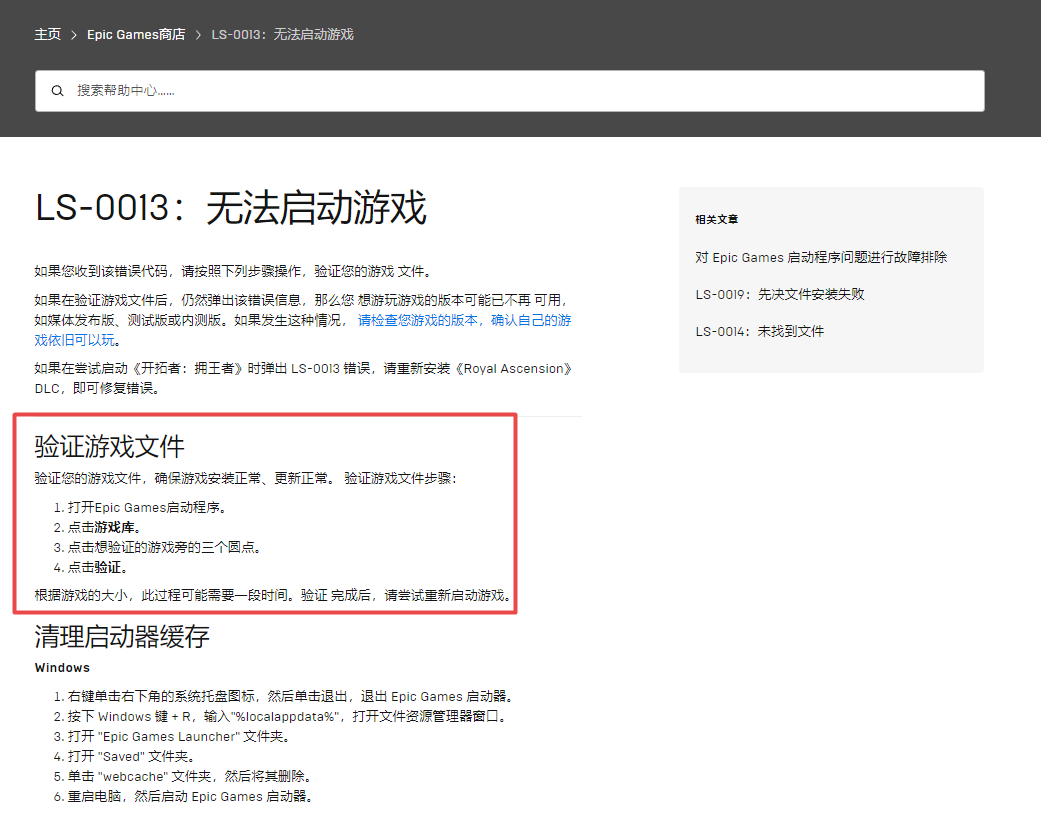
Task: Click step 打开 "Saved" 文件夹
Action: coord(131,756)
